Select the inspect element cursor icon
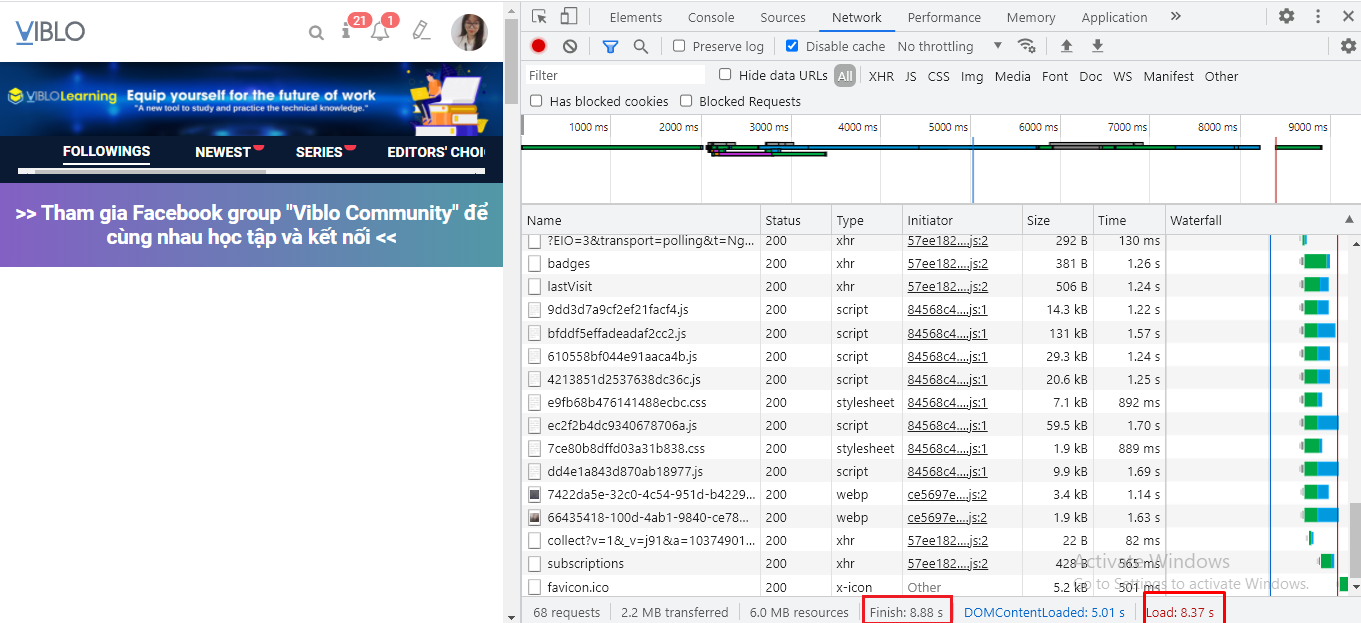 click(539, 16)
